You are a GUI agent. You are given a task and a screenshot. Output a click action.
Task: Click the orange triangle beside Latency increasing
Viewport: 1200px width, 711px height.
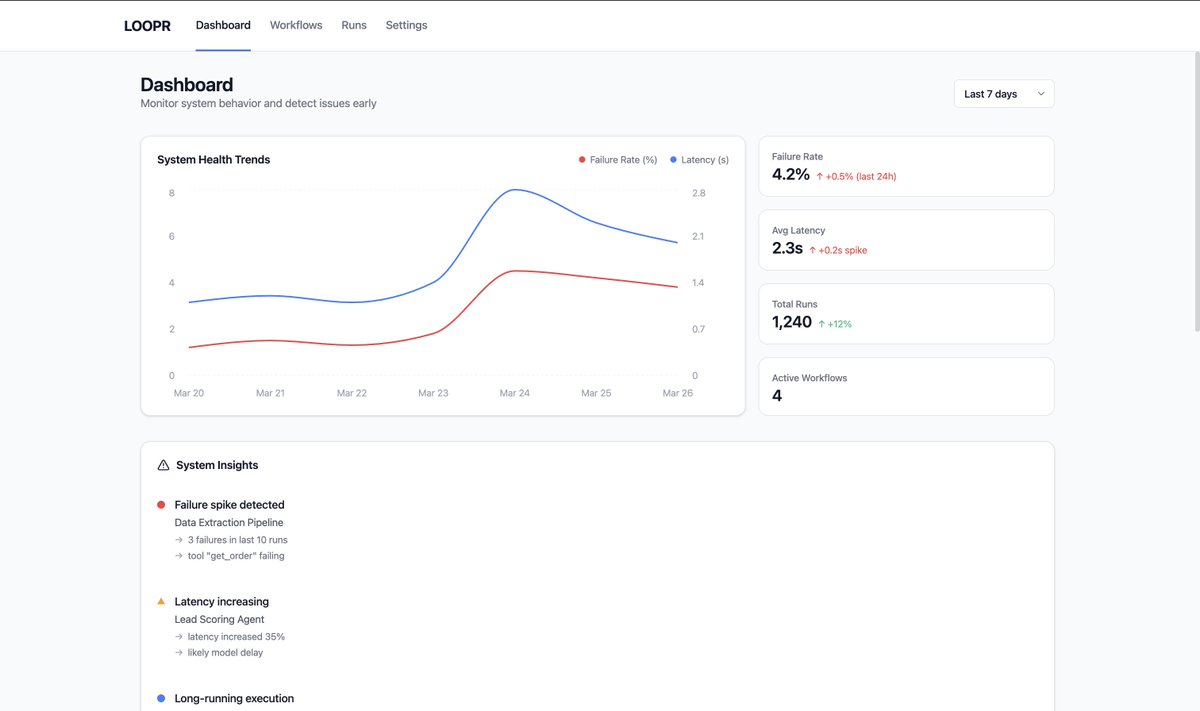161,601
